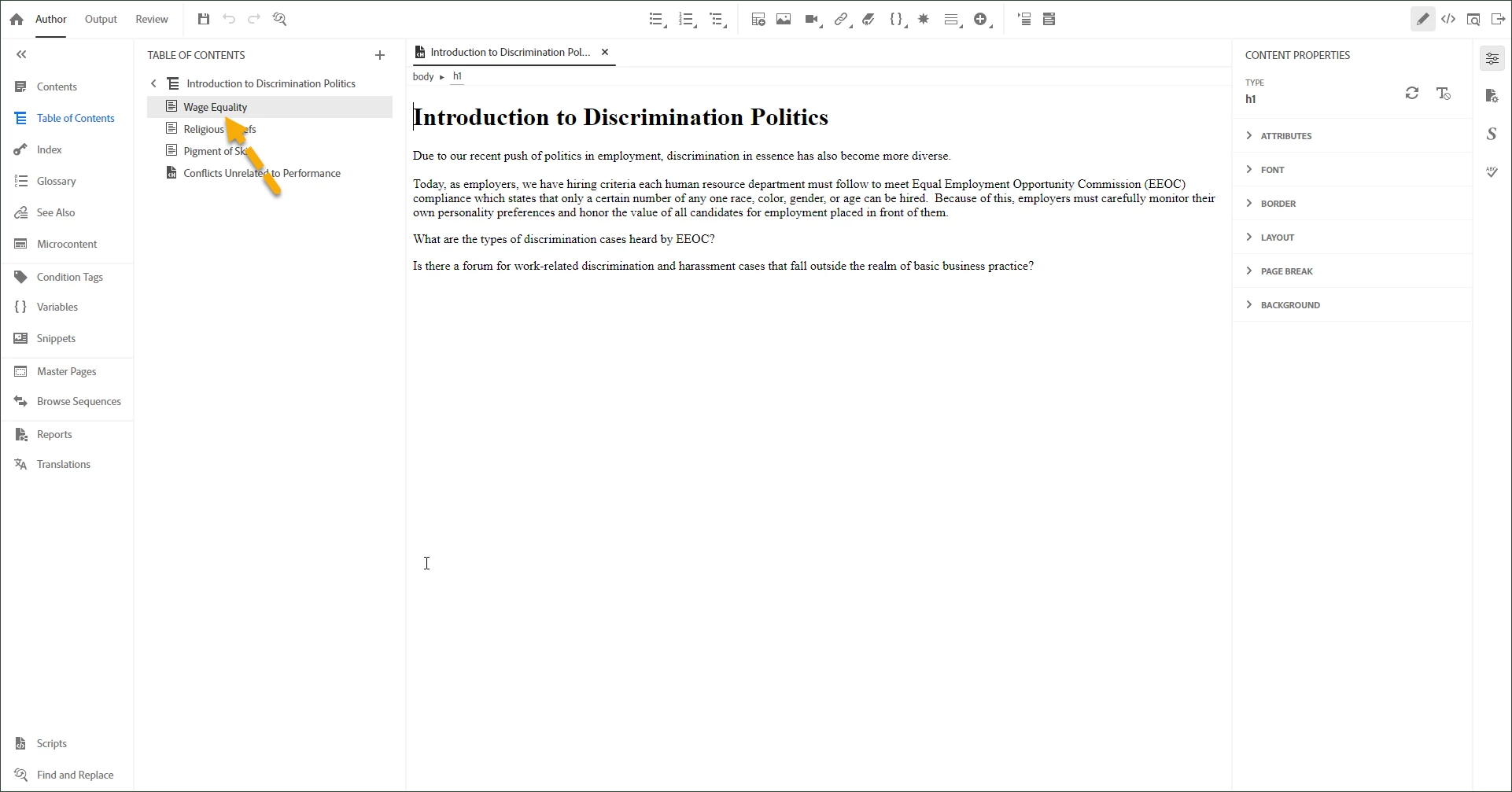Open the spell check ABC icon
This screenshot has height=792, width=1512.
click(1492, 171)
